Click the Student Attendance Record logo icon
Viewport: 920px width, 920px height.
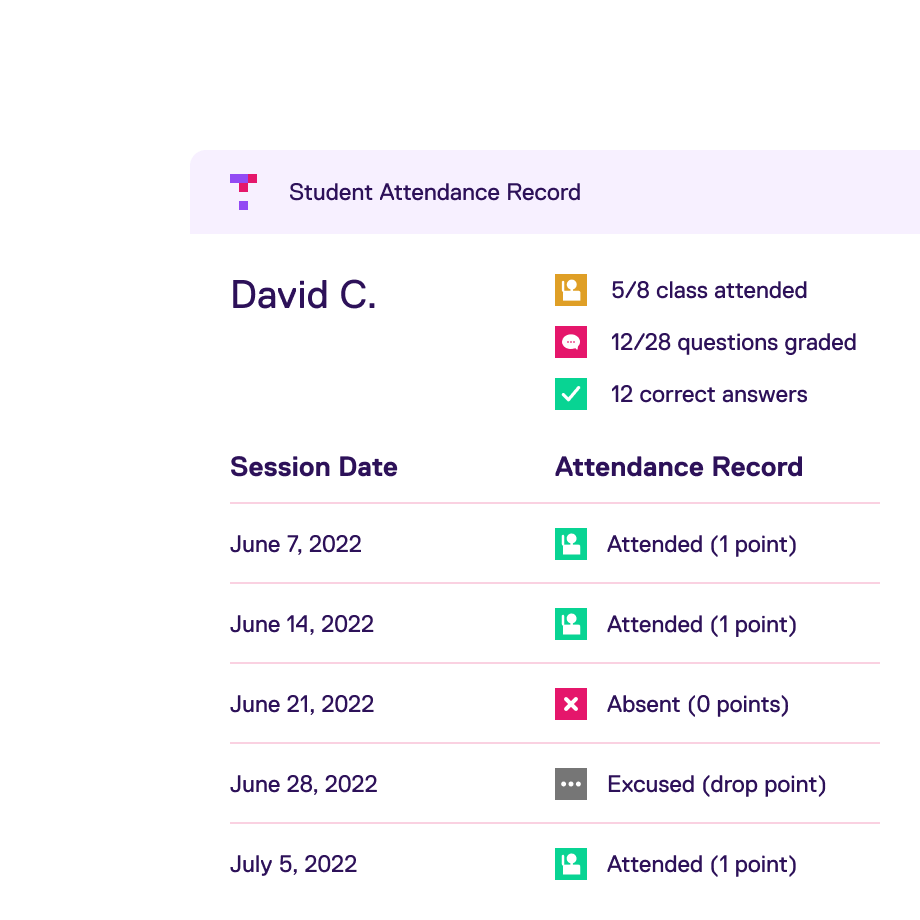243,192
